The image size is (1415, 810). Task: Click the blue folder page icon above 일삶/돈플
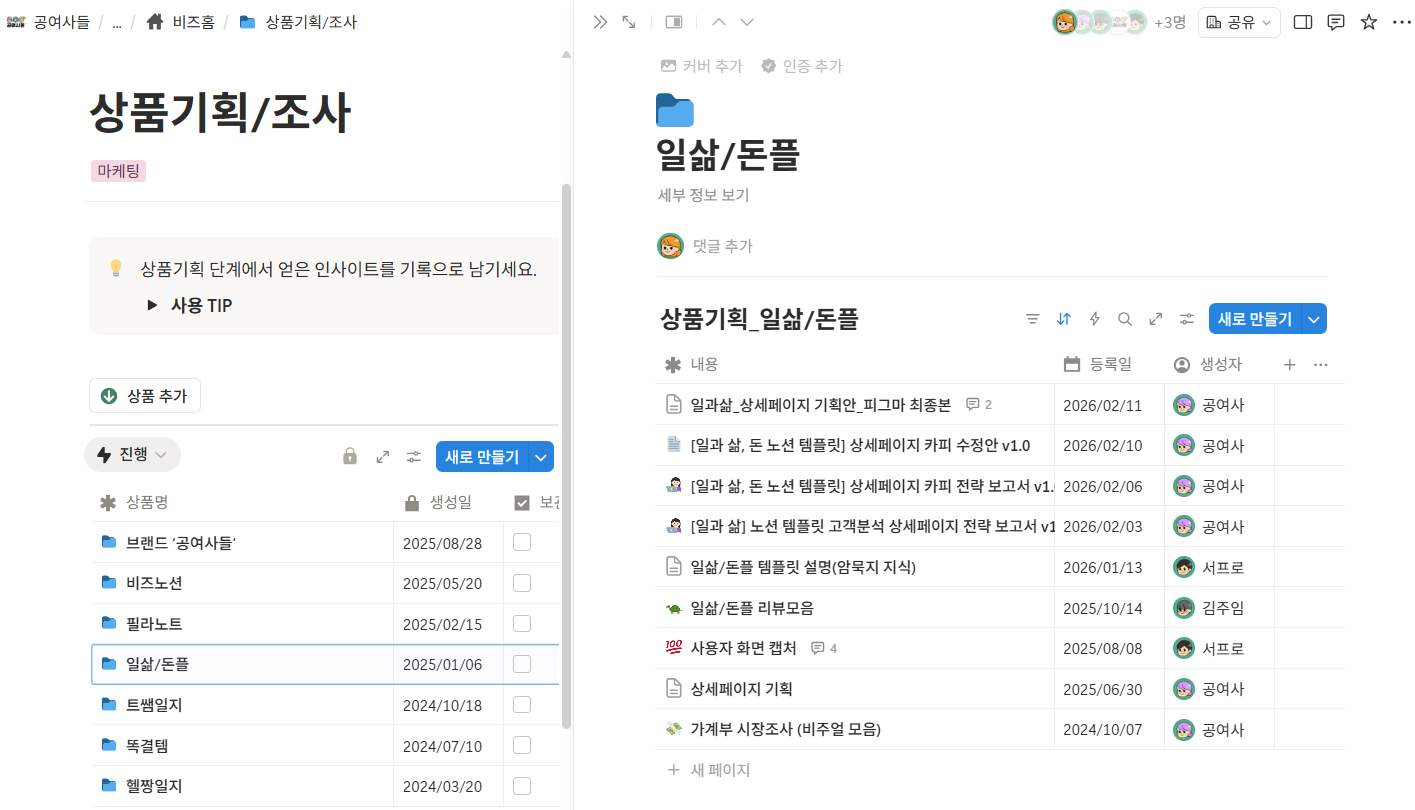pyautogui.click(x=675, y=110)
